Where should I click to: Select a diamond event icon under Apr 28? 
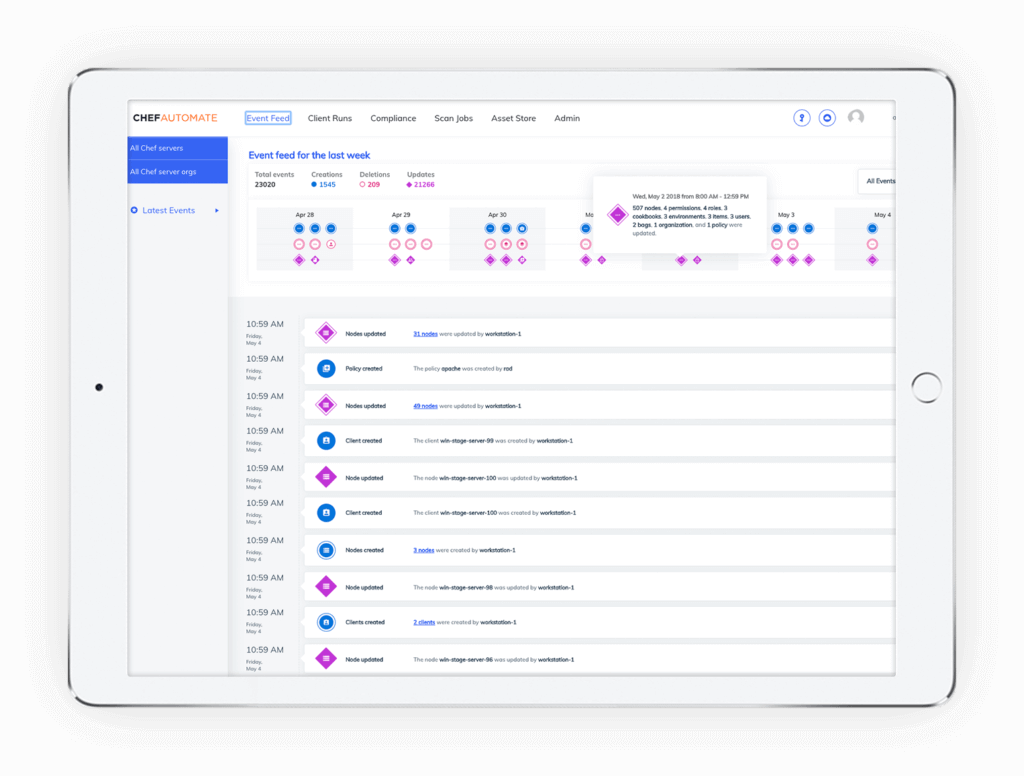298,259
